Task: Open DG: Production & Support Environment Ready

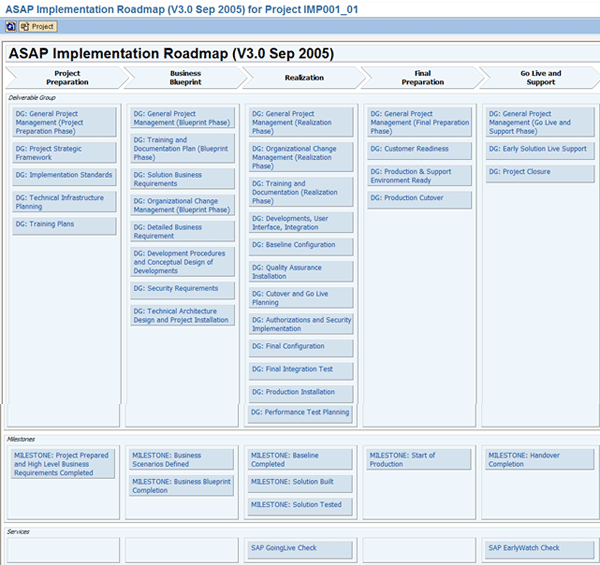Action: [x=419, y=176]
